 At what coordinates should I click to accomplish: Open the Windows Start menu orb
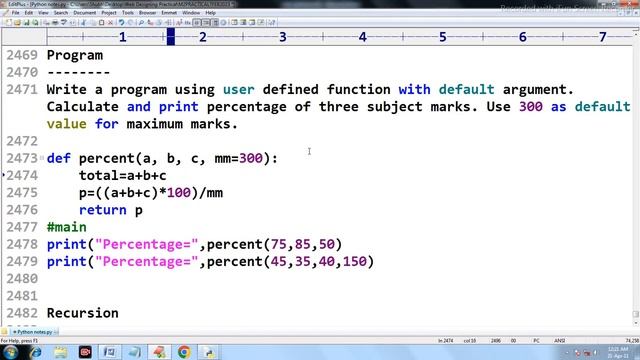point(10,352)
